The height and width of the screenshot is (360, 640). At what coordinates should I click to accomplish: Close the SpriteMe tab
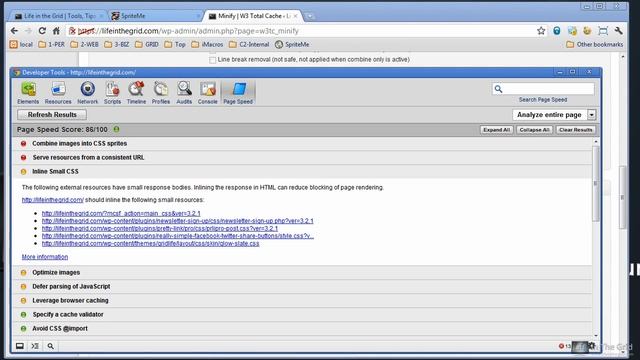198,16
